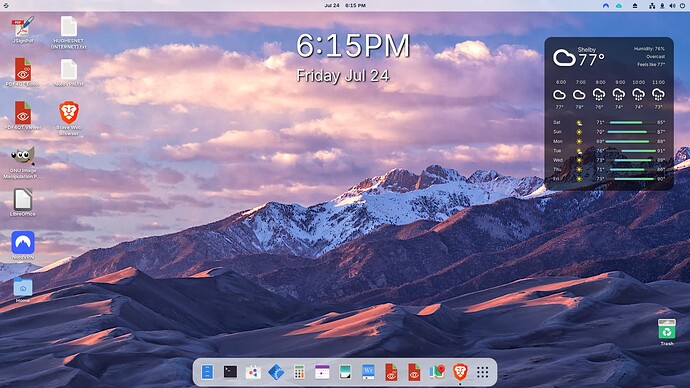Click the eject tray icon in top bar
This screenshot has width=690, height=388.
635,6
